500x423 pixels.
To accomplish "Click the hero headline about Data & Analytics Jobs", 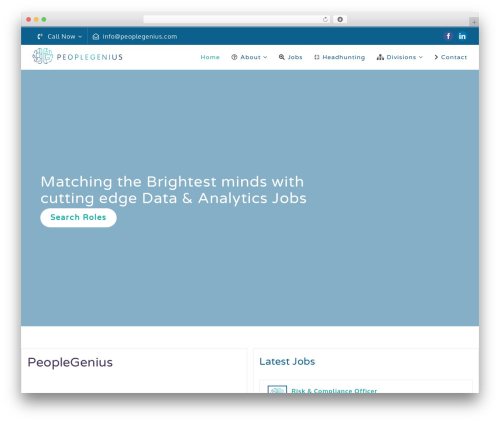I will [x=173, y=190].
